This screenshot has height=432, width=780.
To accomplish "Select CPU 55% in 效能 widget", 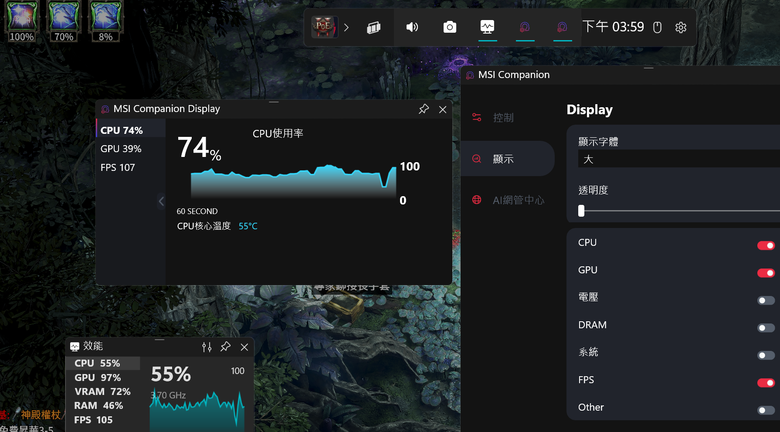I will [102, 363].
